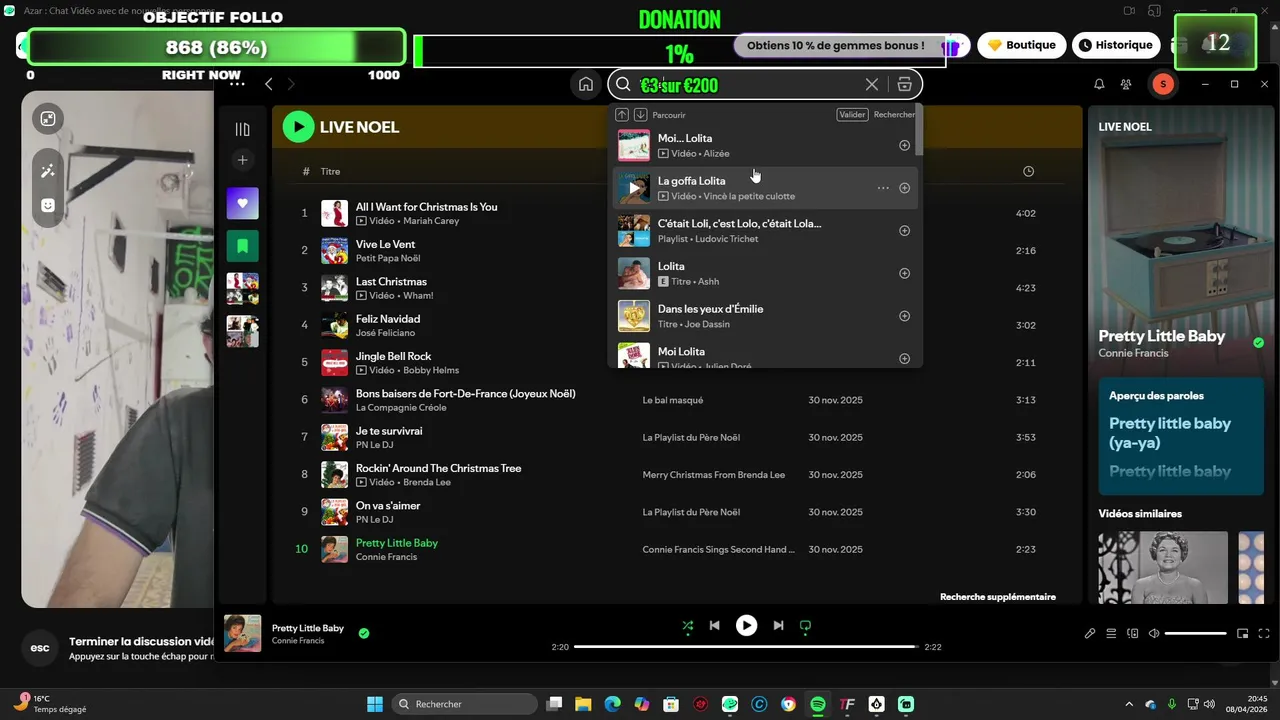Play the LIVE NOEL playlist
The image size is (1280, 720).
point(298,127)
